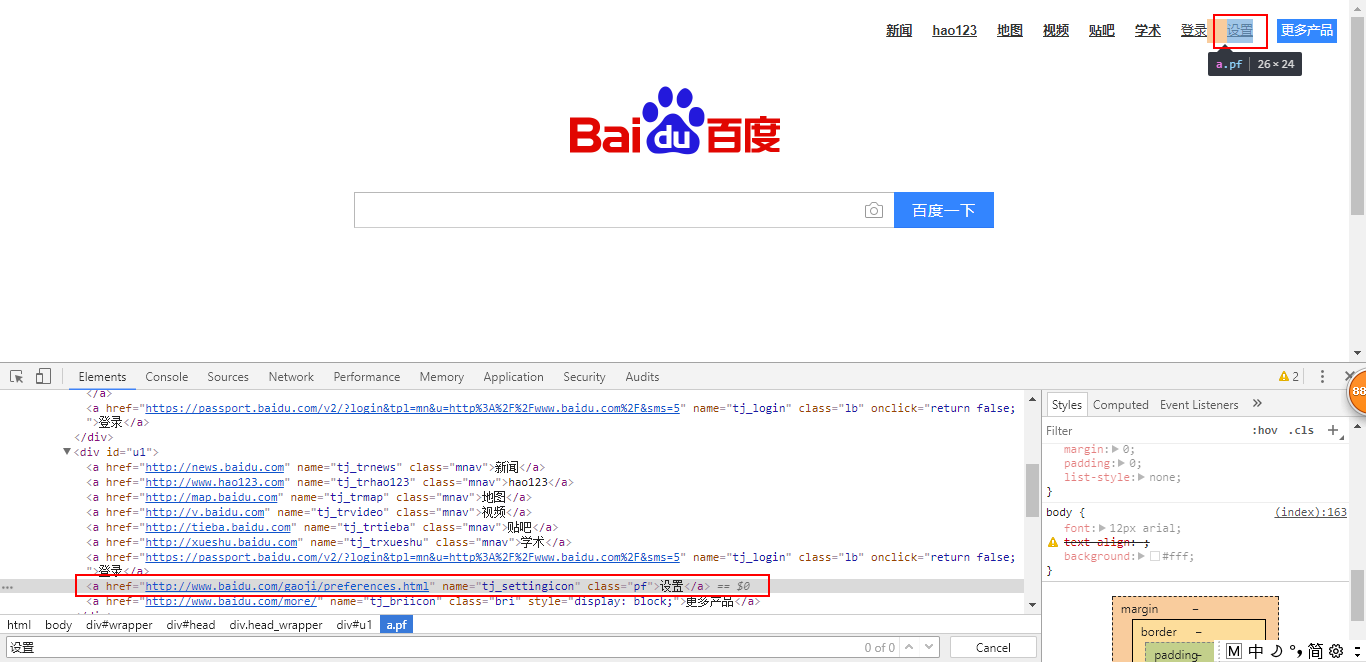Viewport: 1366px width, 662px height.
Task: Expand the margin shorthand property triangle
Action: pyautogui.click(x=1116, y=450)
